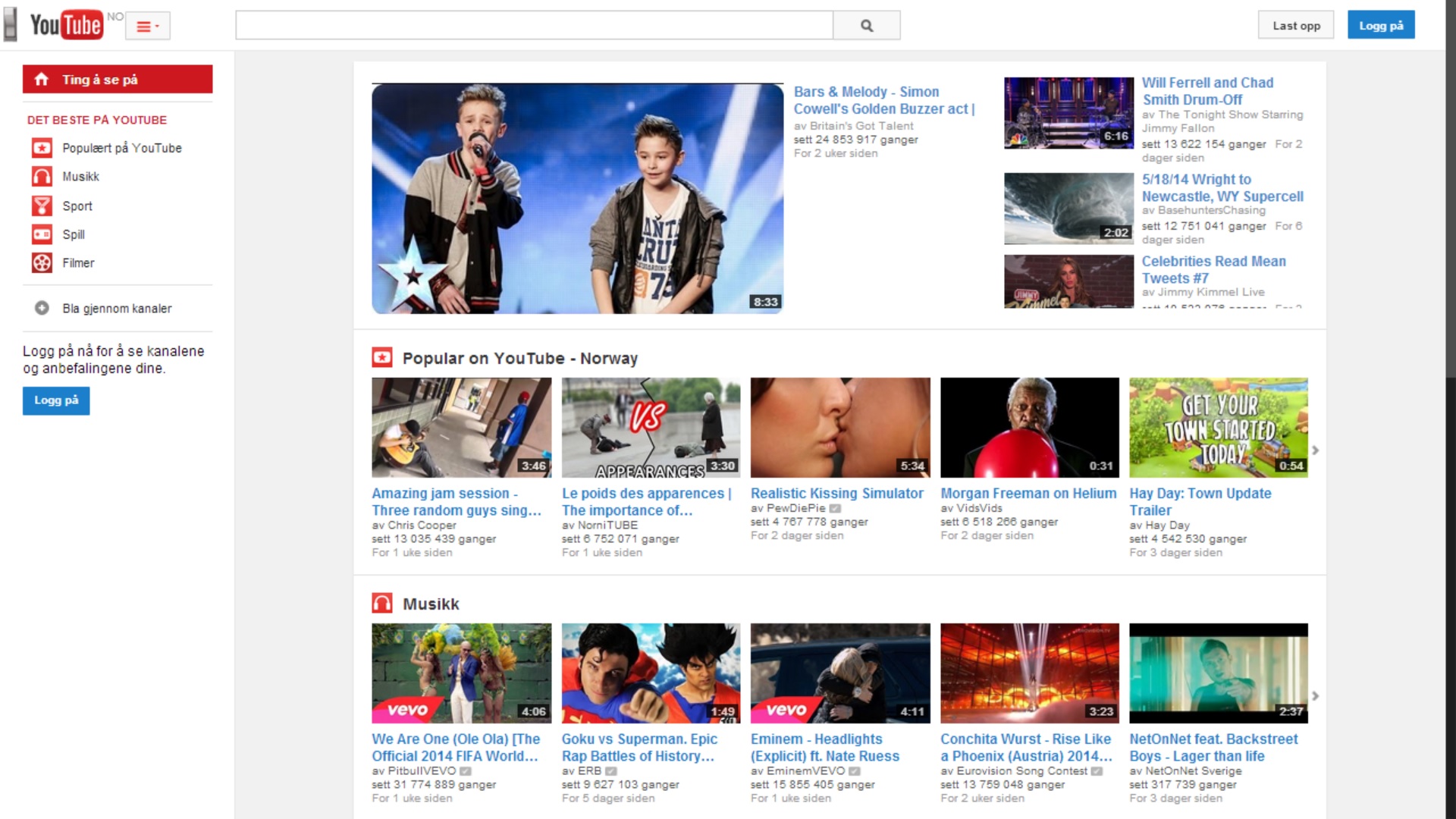Click Popular on YouTube section star icon

coord(382,357)
